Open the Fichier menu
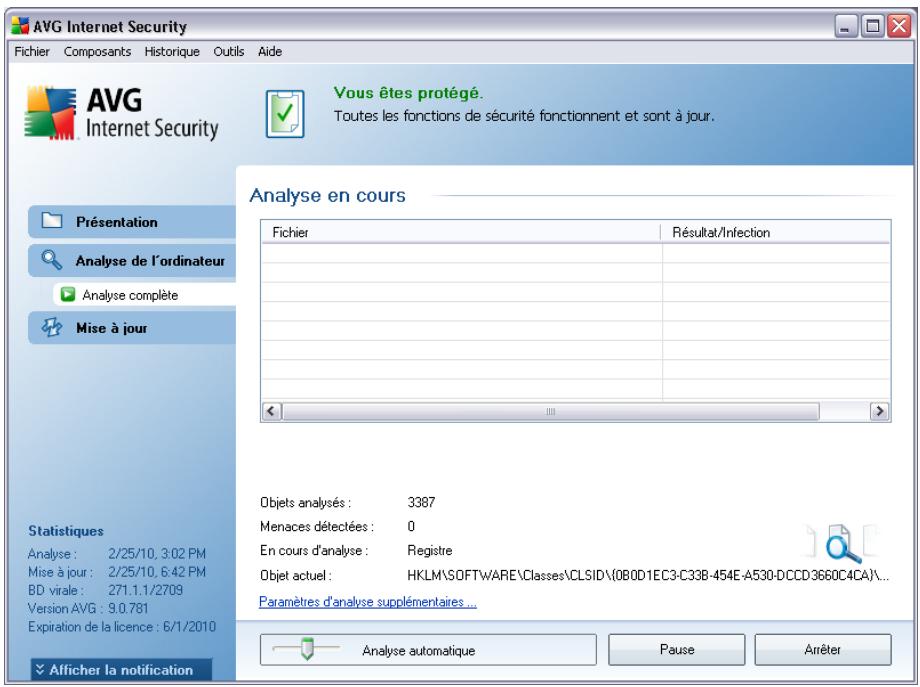The height and width of the screenshot is (687, 920). click(x=32, y=52)
